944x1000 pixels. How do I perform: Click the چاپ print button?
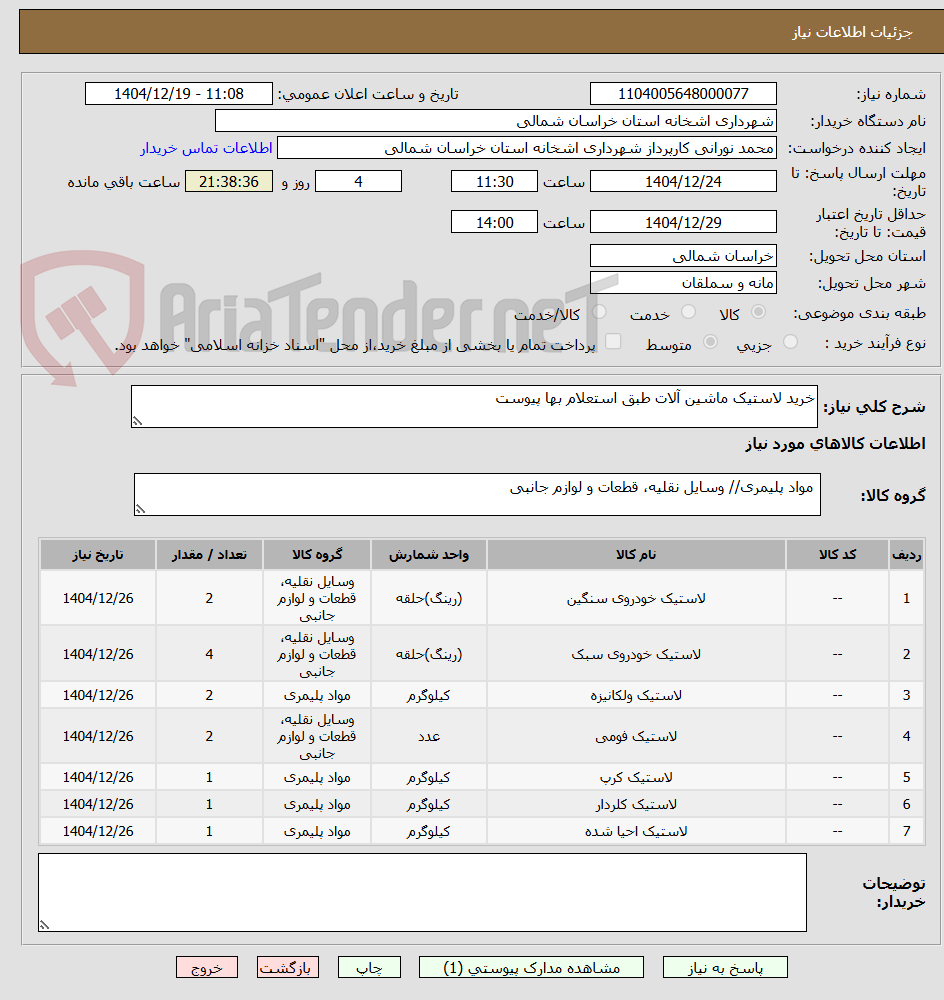click(369, 967)
